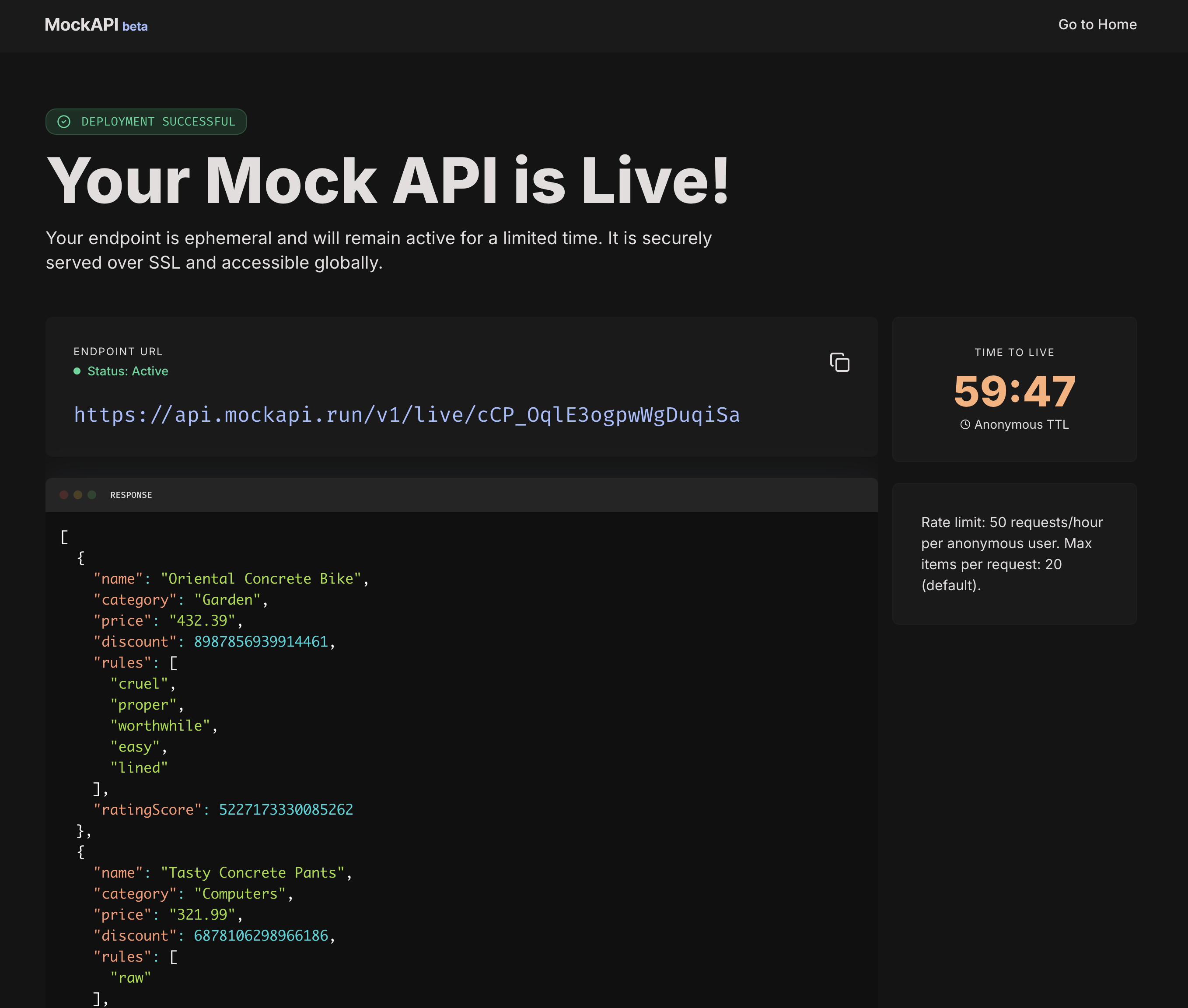Viewport: 1188px width, 1008px height.
Task: Copy the endpoint URL using the copy icon
Action: tap(839, 363)
